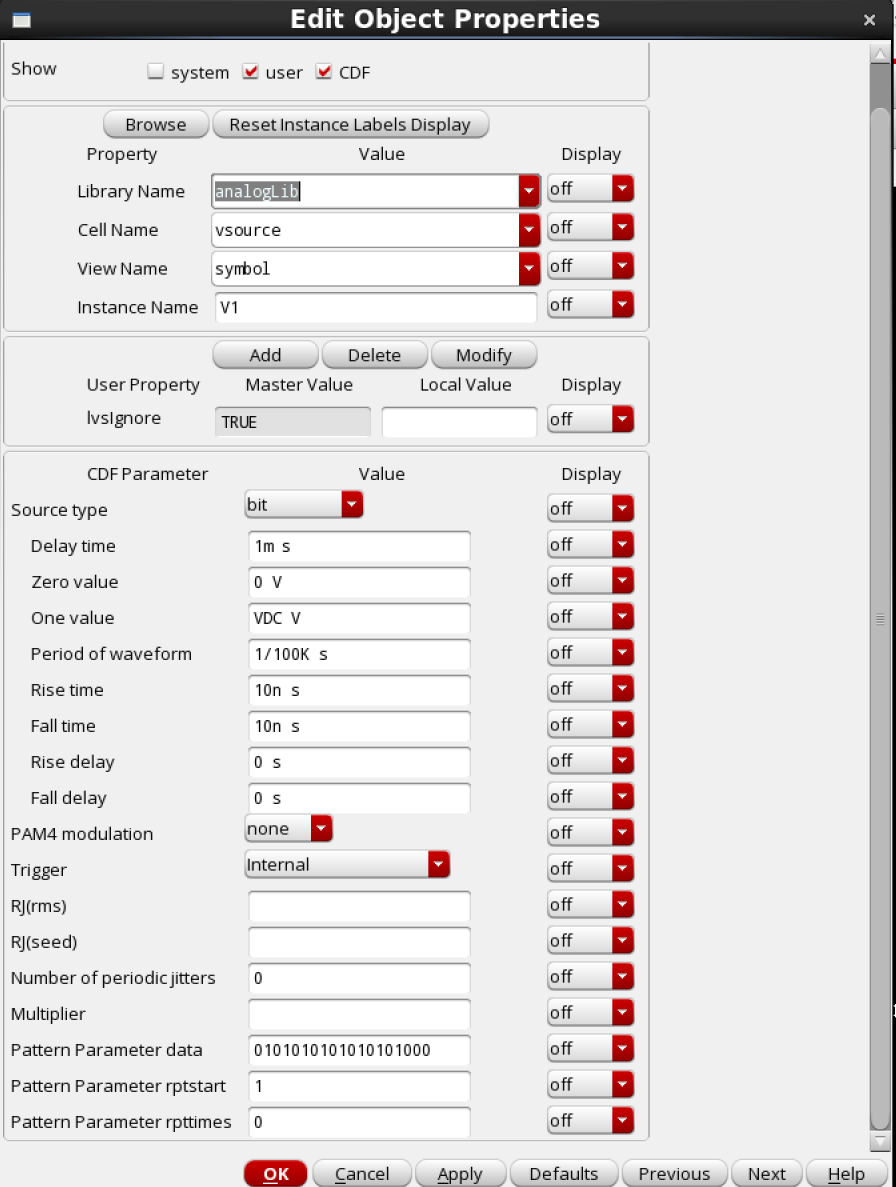
Task: Click into the Instance Name field
Action: point(375,307)
